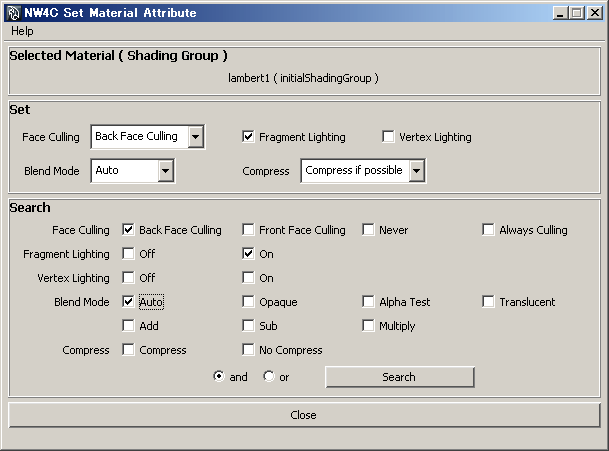Enable the Always Culling checkbox
Viewport: 609px width, 451px height.
tap(489, 230)
